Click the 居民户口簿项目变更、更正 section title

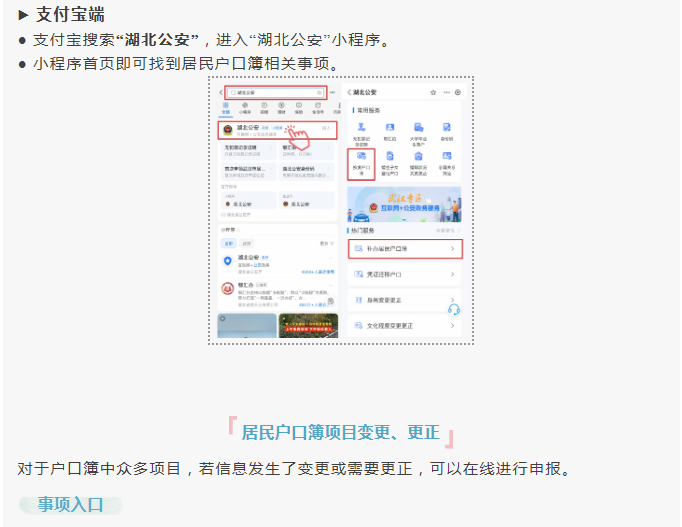pos(341,432)
